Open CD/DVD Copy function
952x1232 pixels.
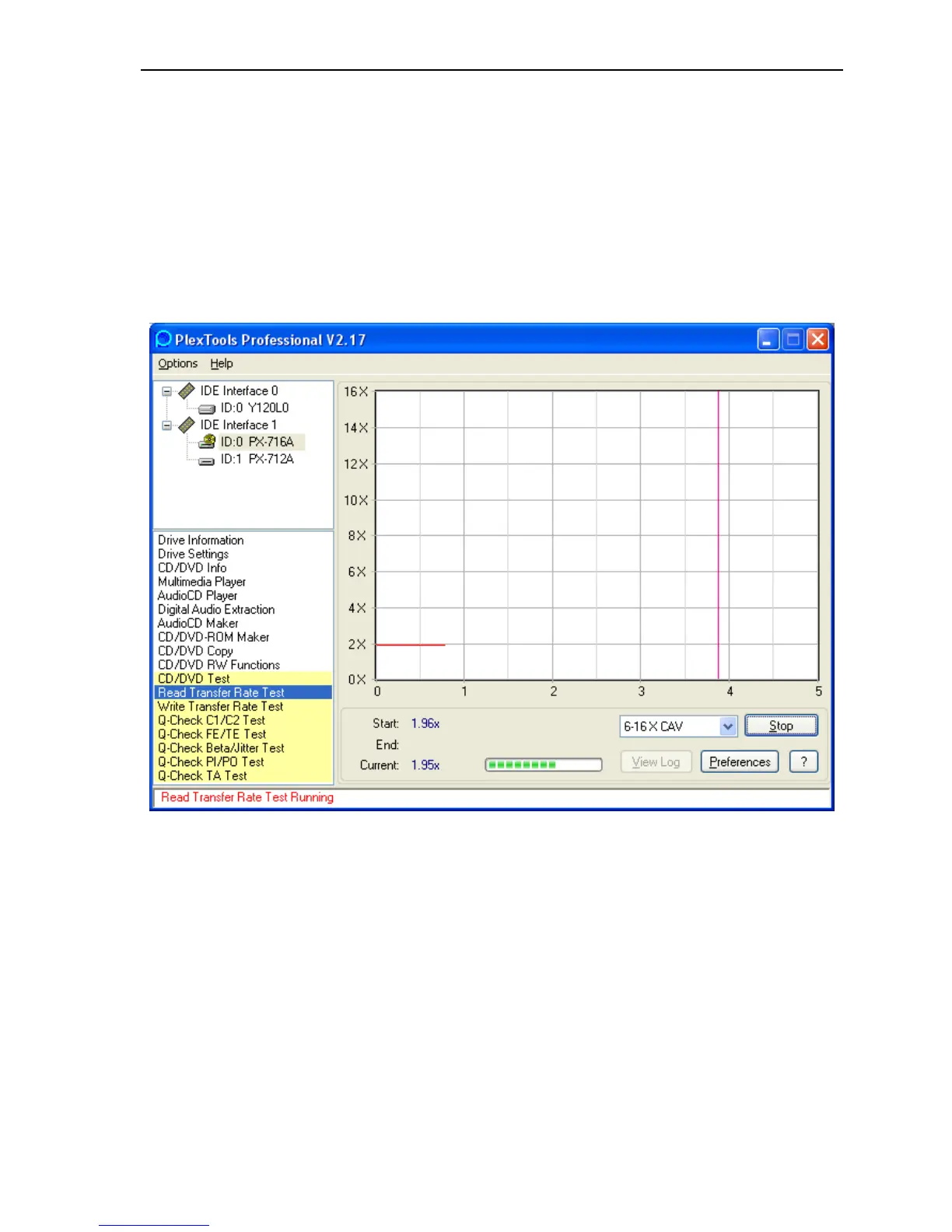click(195, 651)
